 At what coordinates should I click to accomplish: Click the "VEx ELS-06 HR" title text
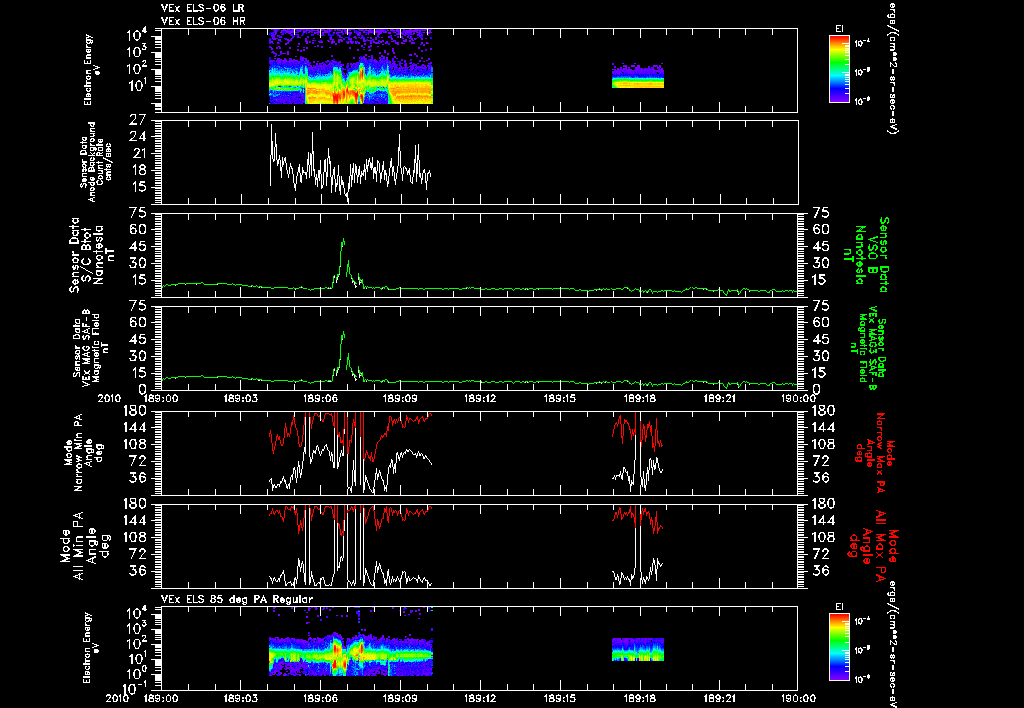click(203, 21)
